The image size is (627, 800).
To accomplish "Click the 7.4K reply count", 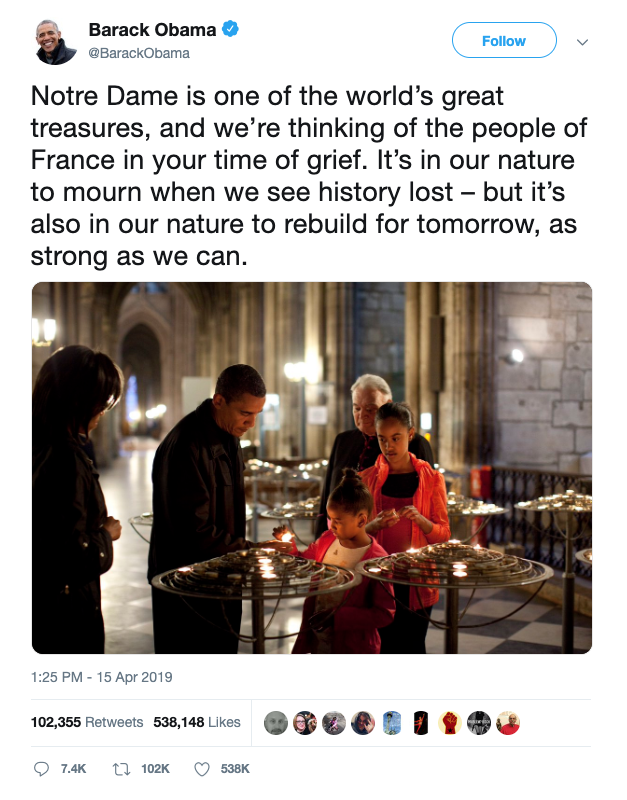I will point(74,769).
